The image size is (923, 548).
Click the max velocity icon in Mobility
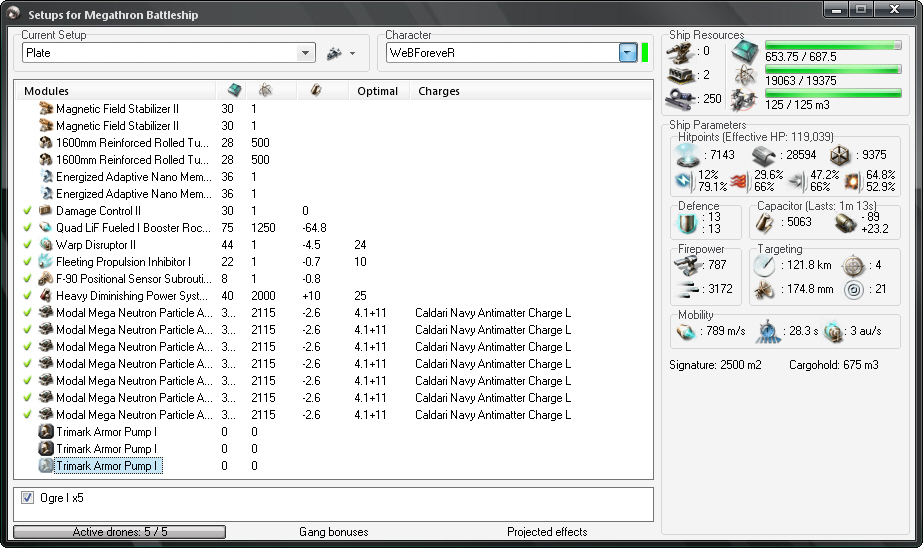(687, 332)
